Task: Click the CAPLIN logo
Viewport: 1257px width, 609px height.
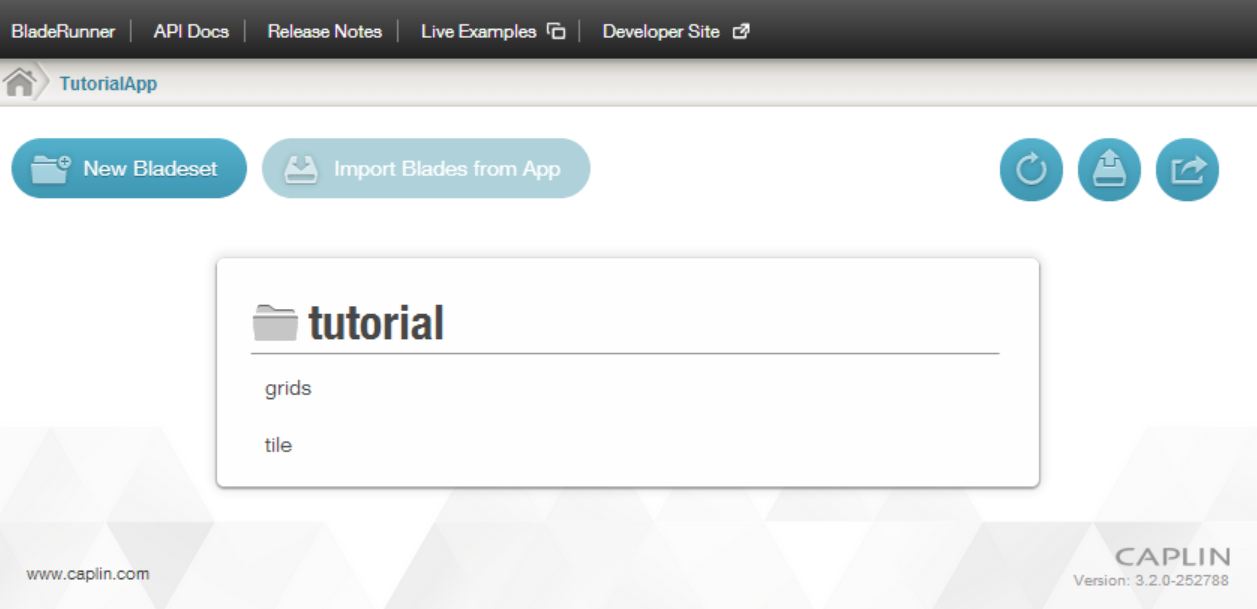Action: click(1172, 557)
